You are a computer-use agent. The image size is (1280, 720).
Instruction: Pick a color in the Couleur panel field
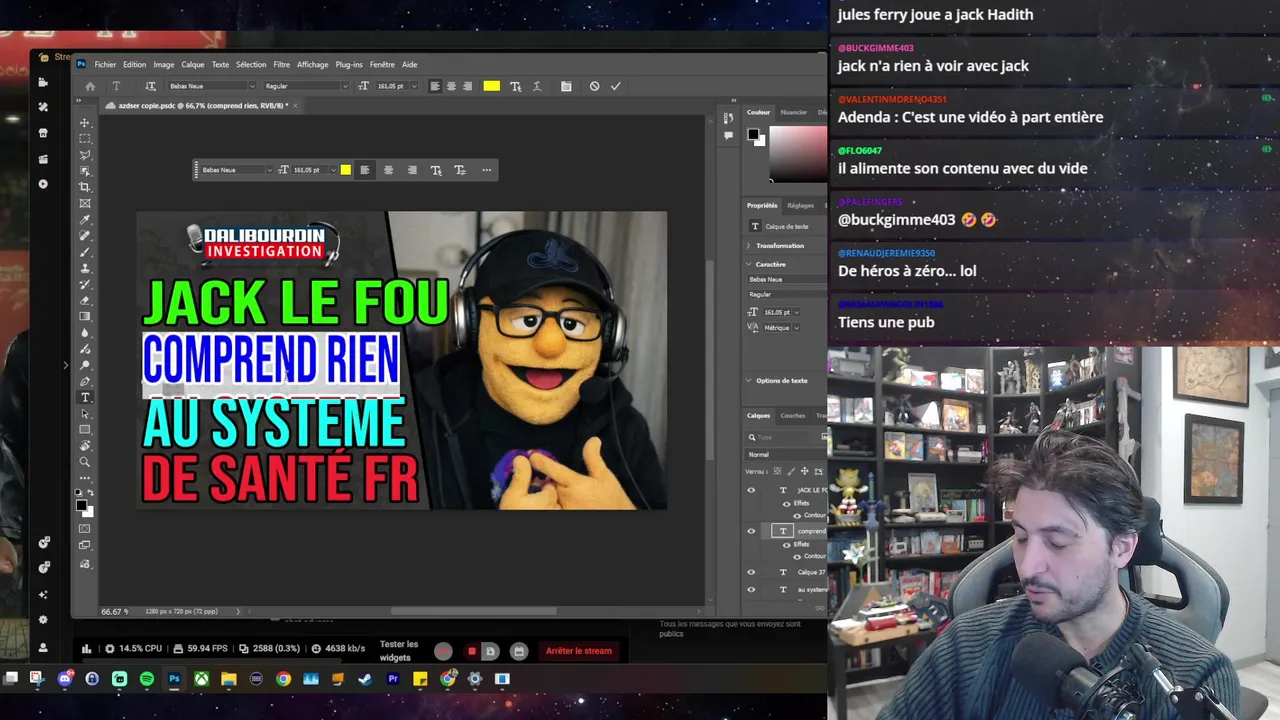click(x=797, y=152)
